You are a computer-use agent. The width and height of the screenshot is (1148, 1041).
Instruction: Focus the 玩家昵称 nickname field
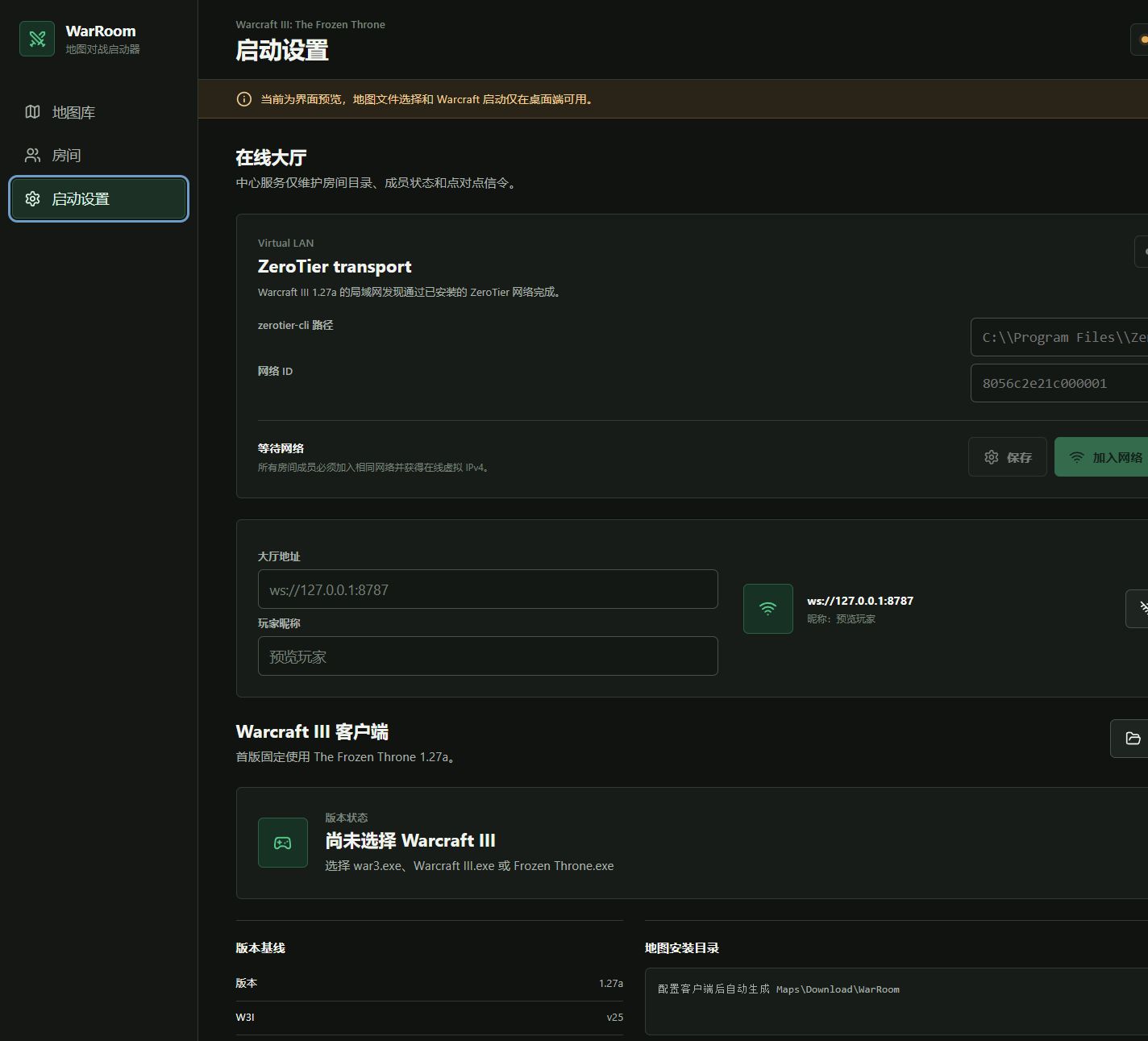488,656
